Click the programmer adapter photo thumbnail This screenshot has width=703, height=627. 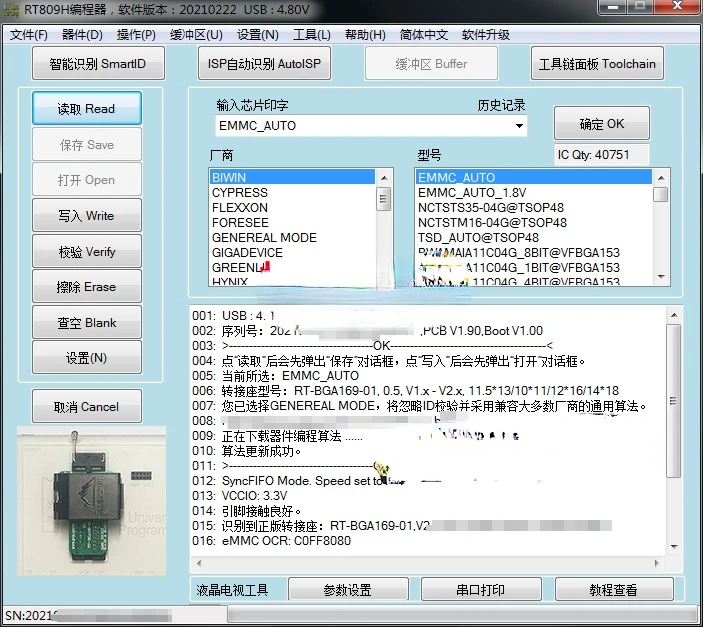click(91, 501)
